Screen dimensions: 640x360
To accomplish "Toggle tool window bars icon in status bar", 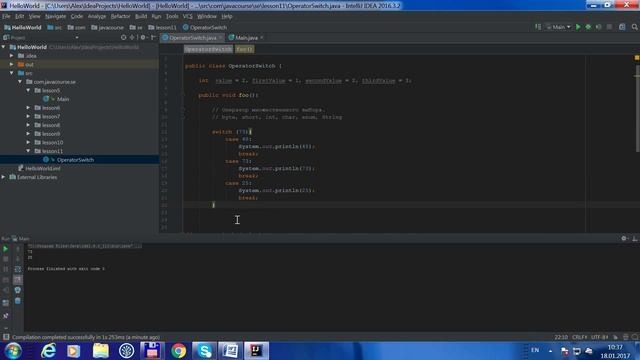I will pyautogui.click(x=6, y=337).
